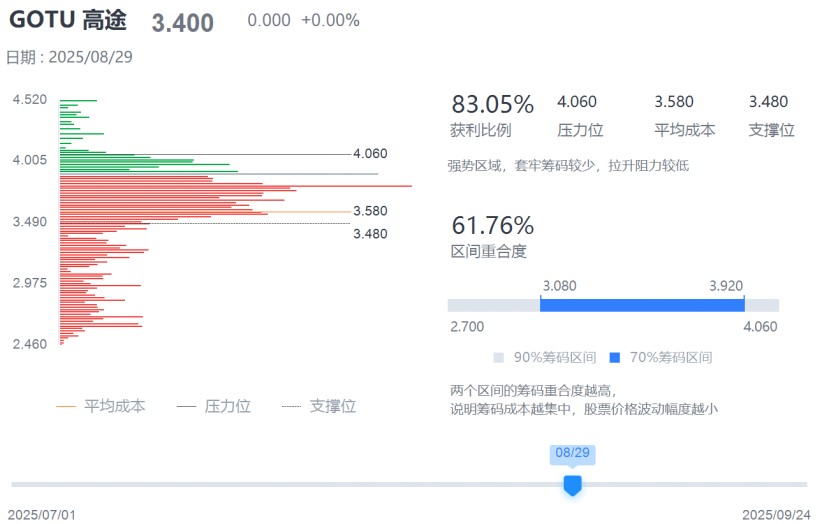Click the 日期 2025/08/29 date text
The width and height of the screenshot is (829, 524).
[70, 57]
